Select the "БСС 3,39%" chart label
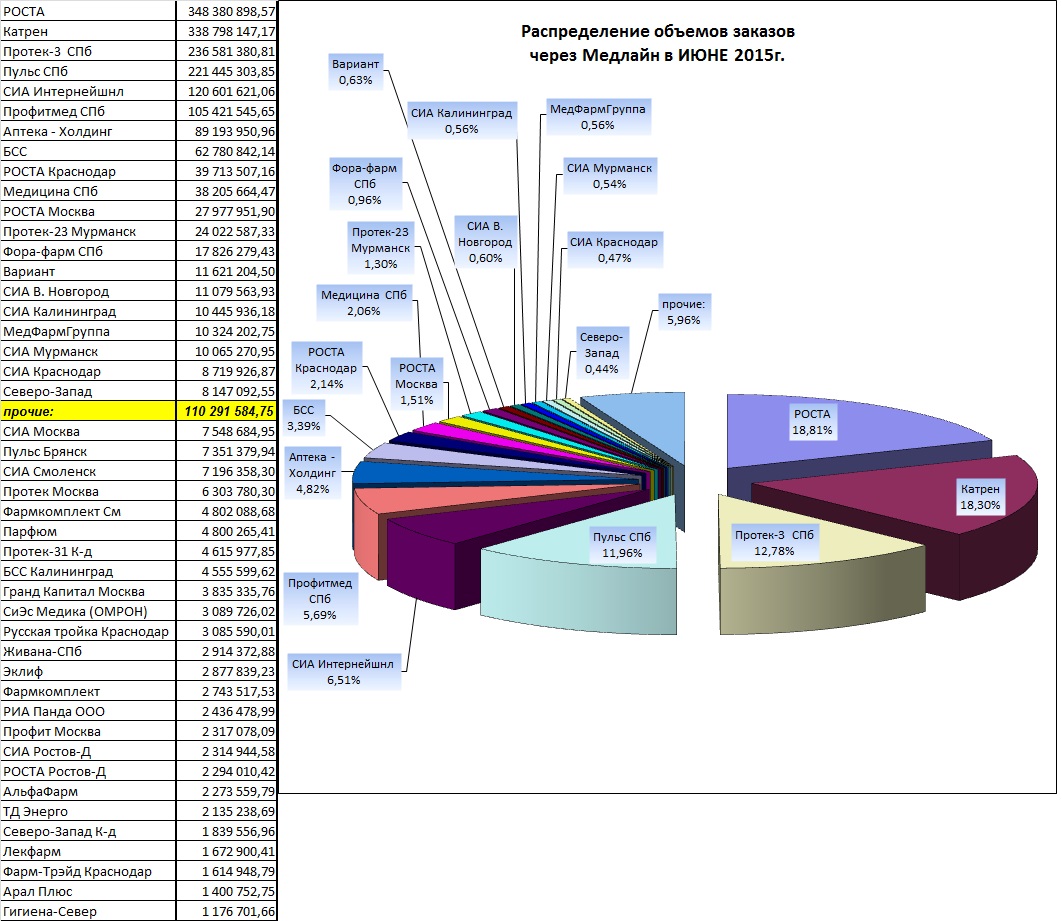The image size is (1062, 921). 303,417
